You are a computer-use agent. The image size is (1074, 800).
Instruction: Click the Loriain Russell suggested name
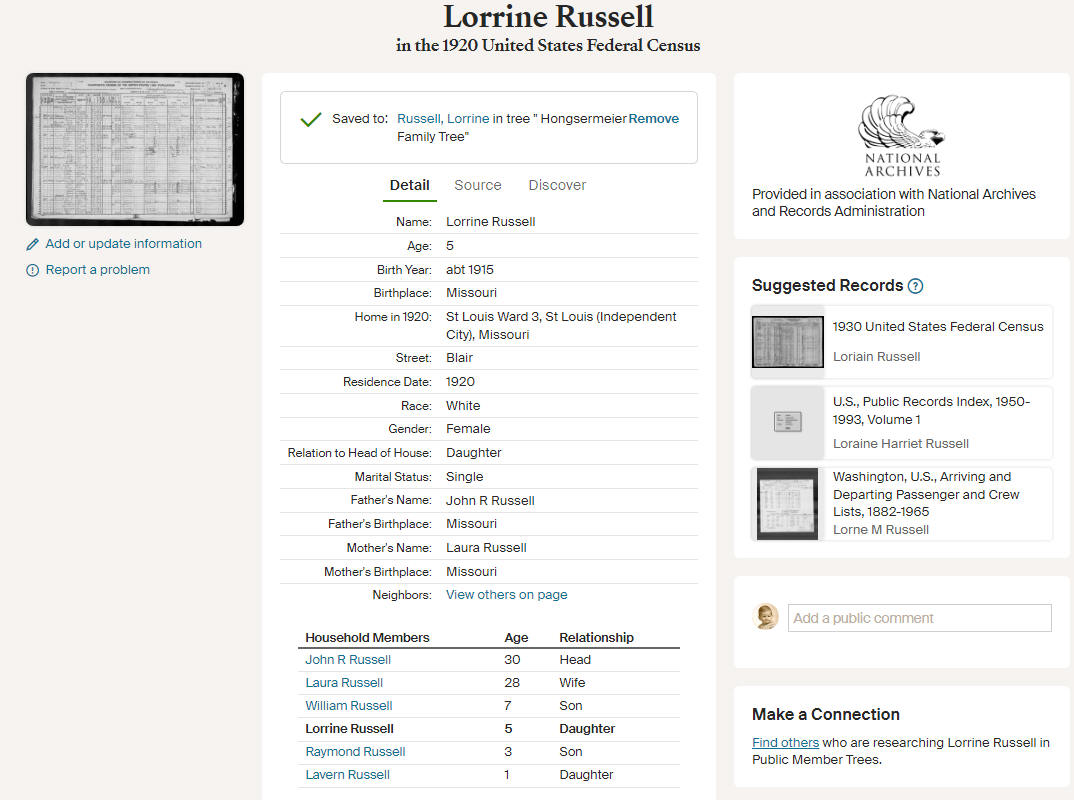876,357
